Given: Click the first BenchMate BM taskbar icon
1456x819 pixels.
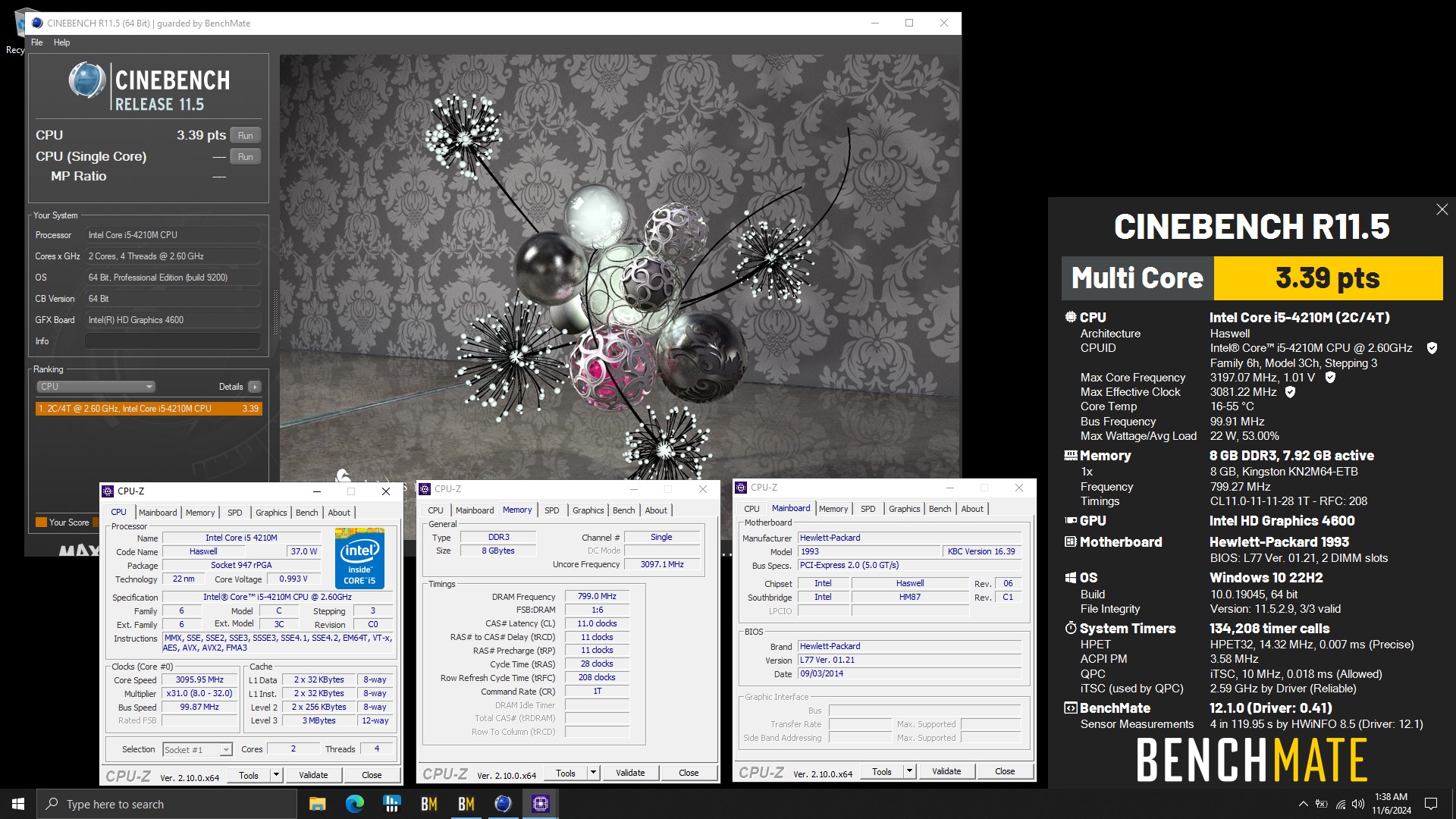Looking at the screenshot, I should [x=429, y=804].
